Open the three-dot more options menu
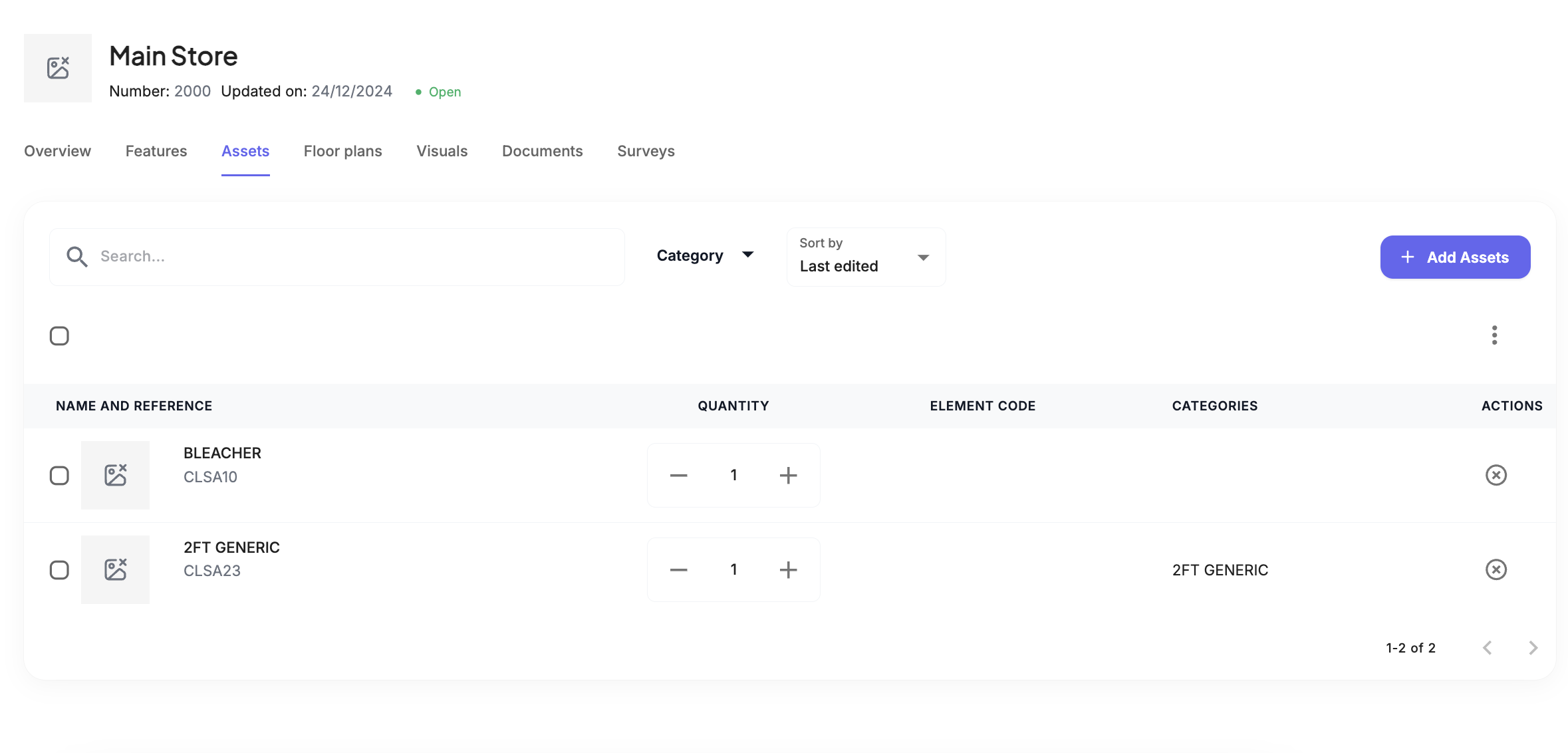This screenshot has width=1568, height=753. (x=1494, y=335)
